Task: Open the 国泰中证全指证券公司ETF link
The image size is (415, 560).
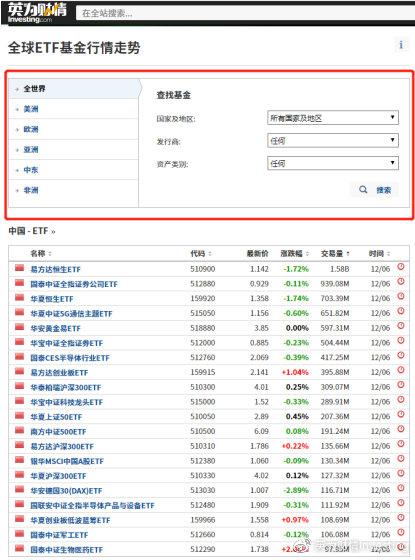Action: coord(74,284)
